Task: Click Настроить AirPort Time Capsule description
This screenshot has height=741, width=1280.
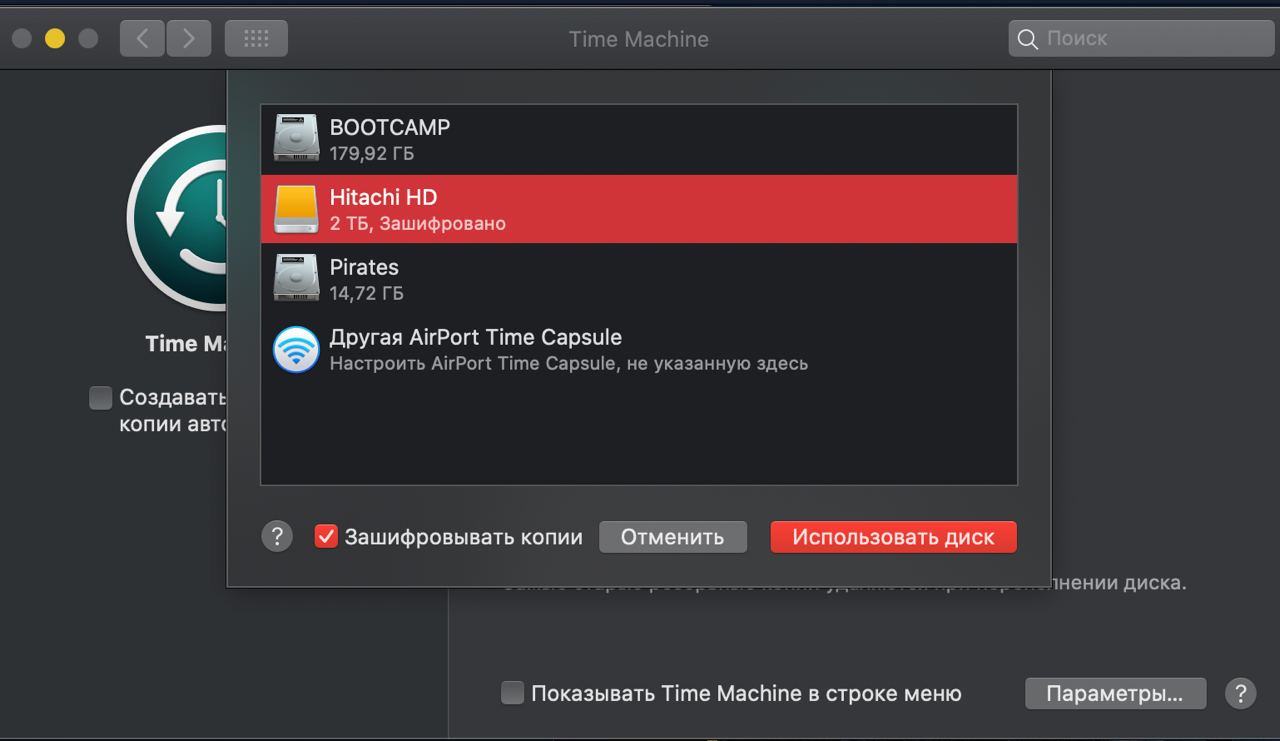Action: pyautogui.click(x=569, y=364)
